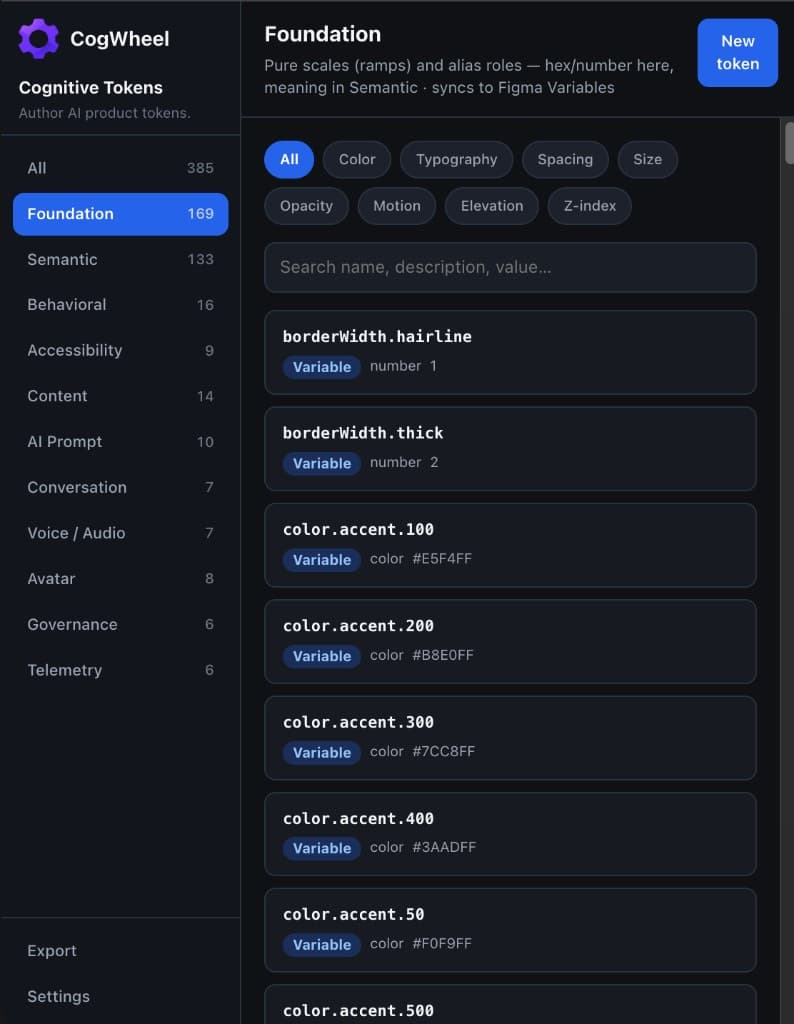Select the Telemetry sidebar category
The image size is (794, 1024).
pyautogui.click(x=121, y=670)
